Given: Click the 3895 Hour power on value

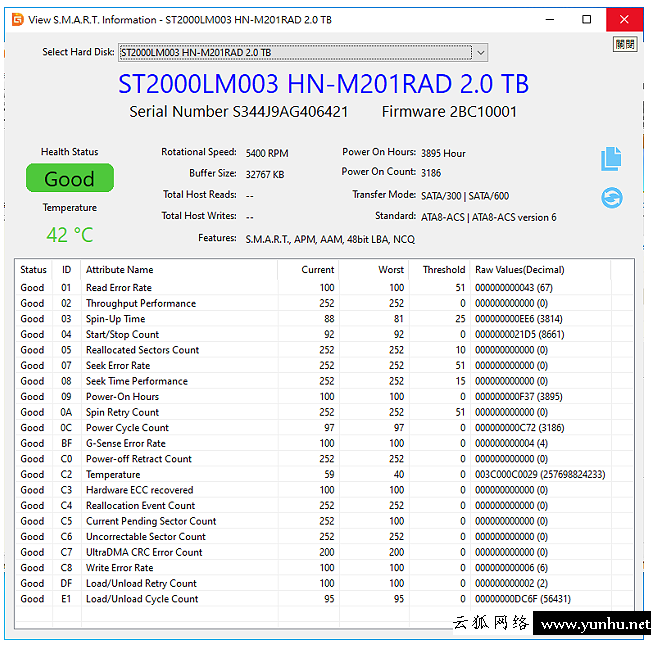Looking at the screenshot, I should point(443,153).
